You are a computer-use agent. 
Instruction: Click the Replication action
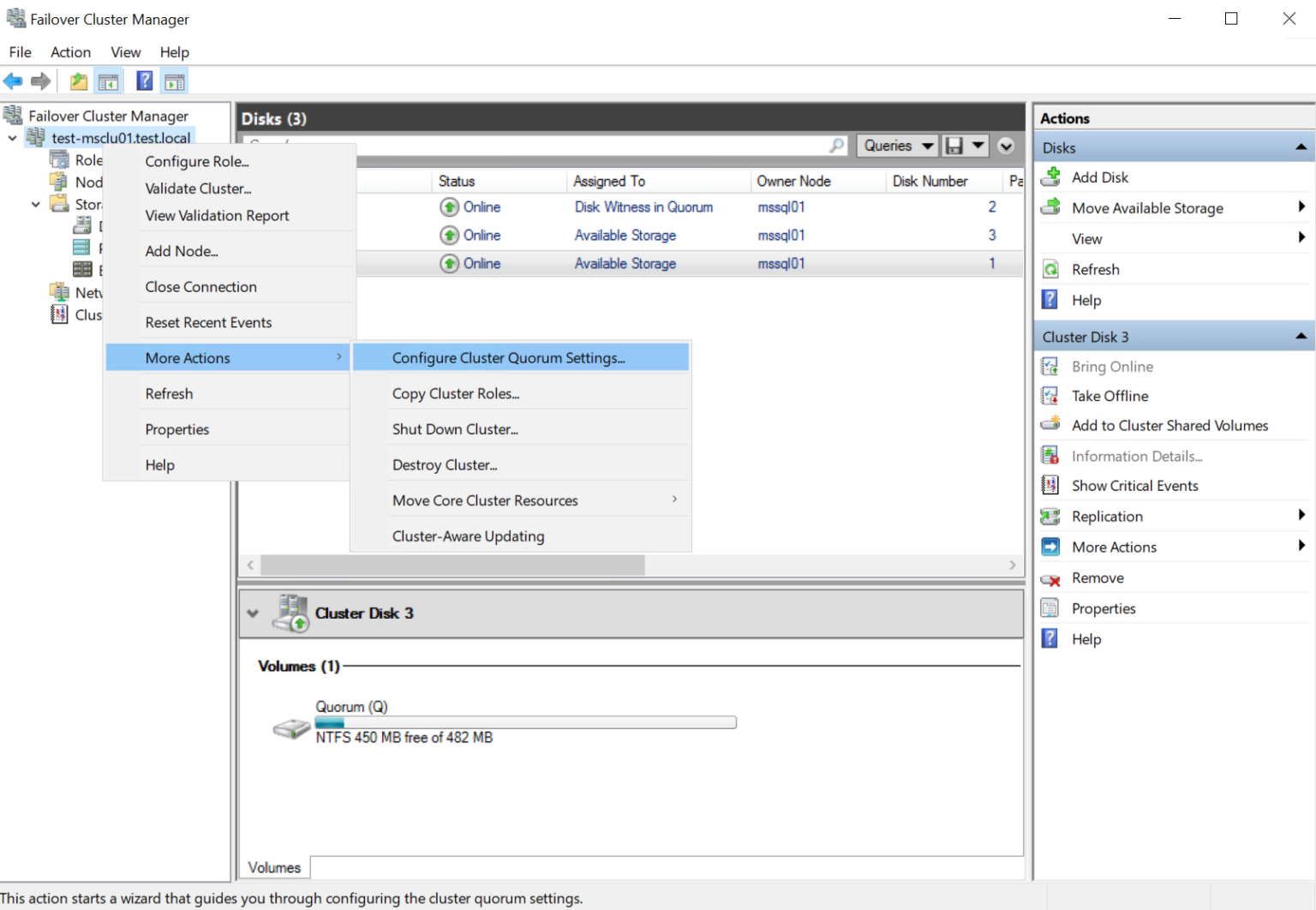(x=1106, y=516)
